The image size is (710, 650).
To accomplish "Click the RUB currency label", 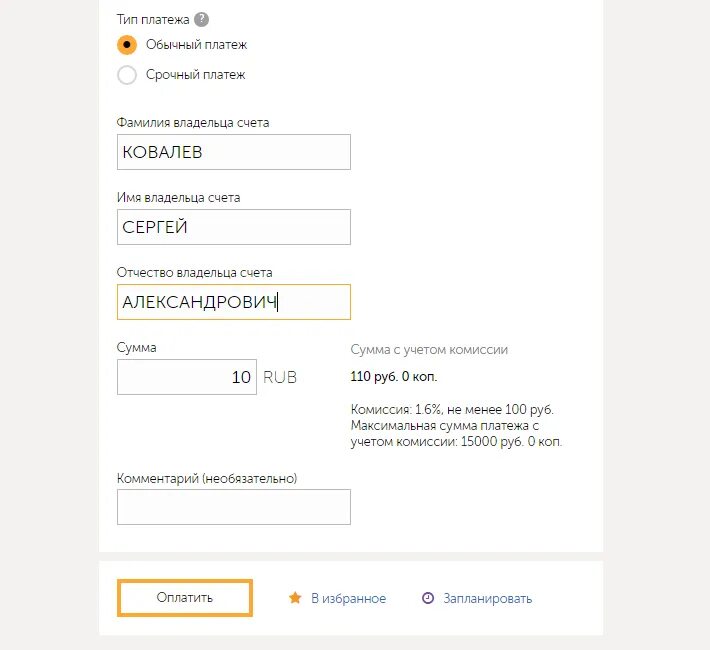I will [x=280, y=377].
